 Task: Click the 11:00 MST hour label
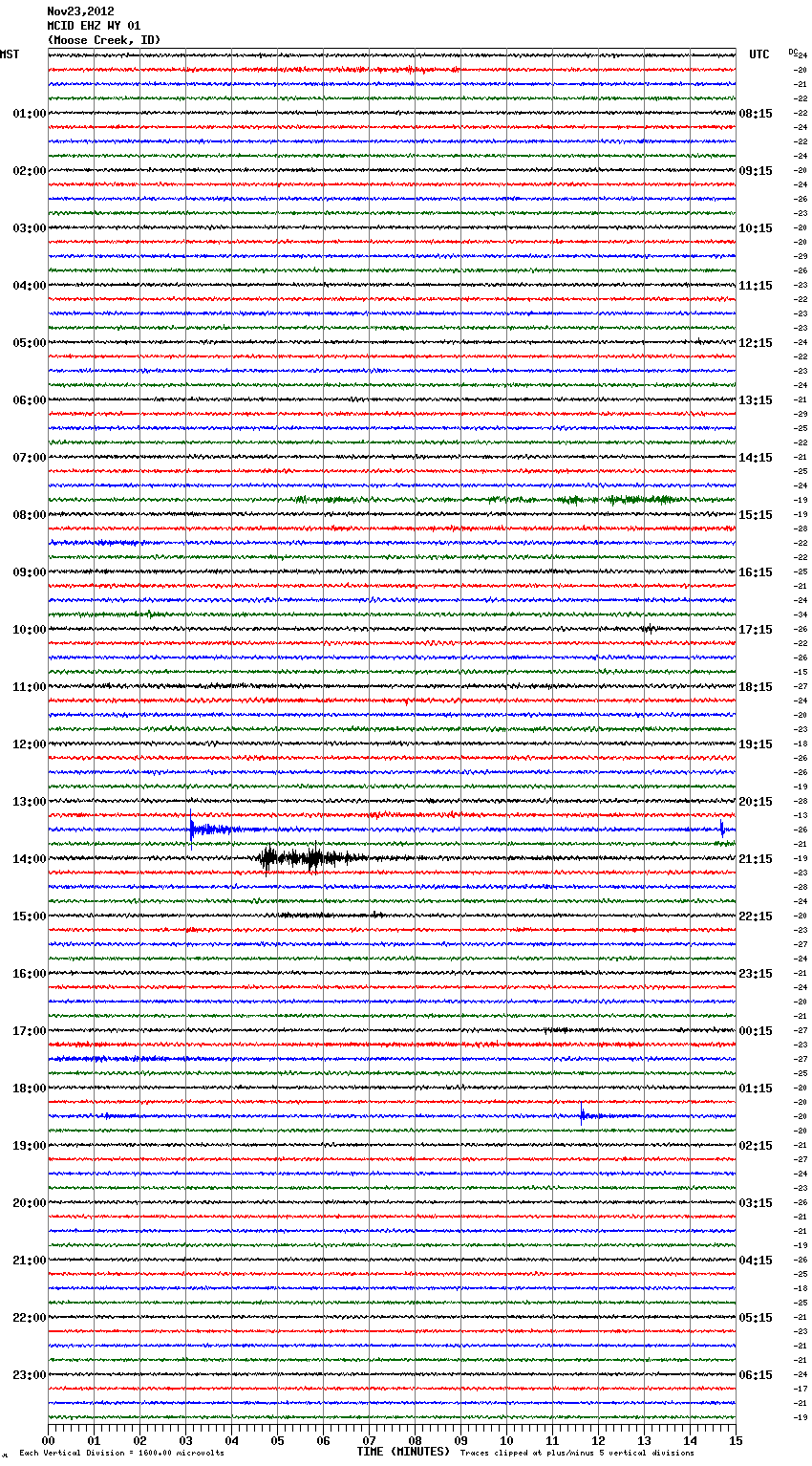point(30,687)
